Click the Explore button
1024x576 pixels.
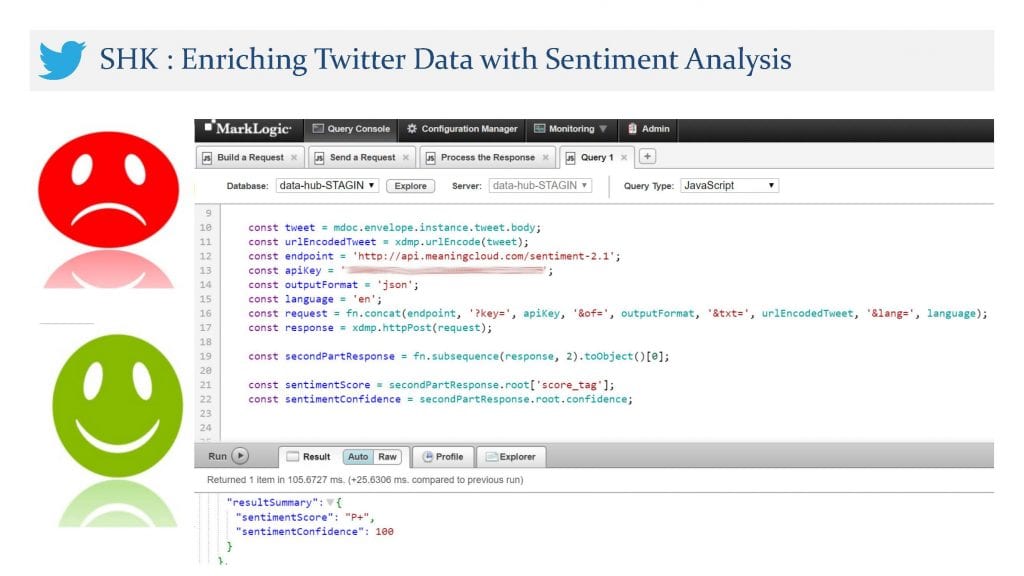410,186
